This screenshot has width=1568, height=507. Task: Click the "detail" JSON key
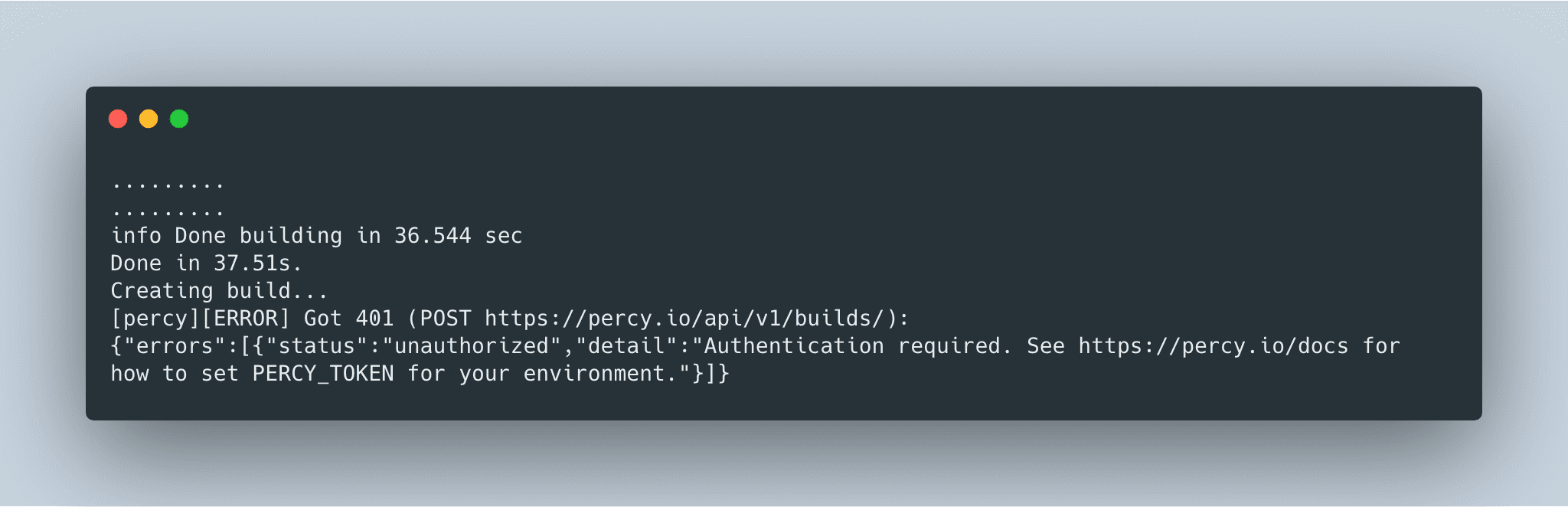click(627, 345)
